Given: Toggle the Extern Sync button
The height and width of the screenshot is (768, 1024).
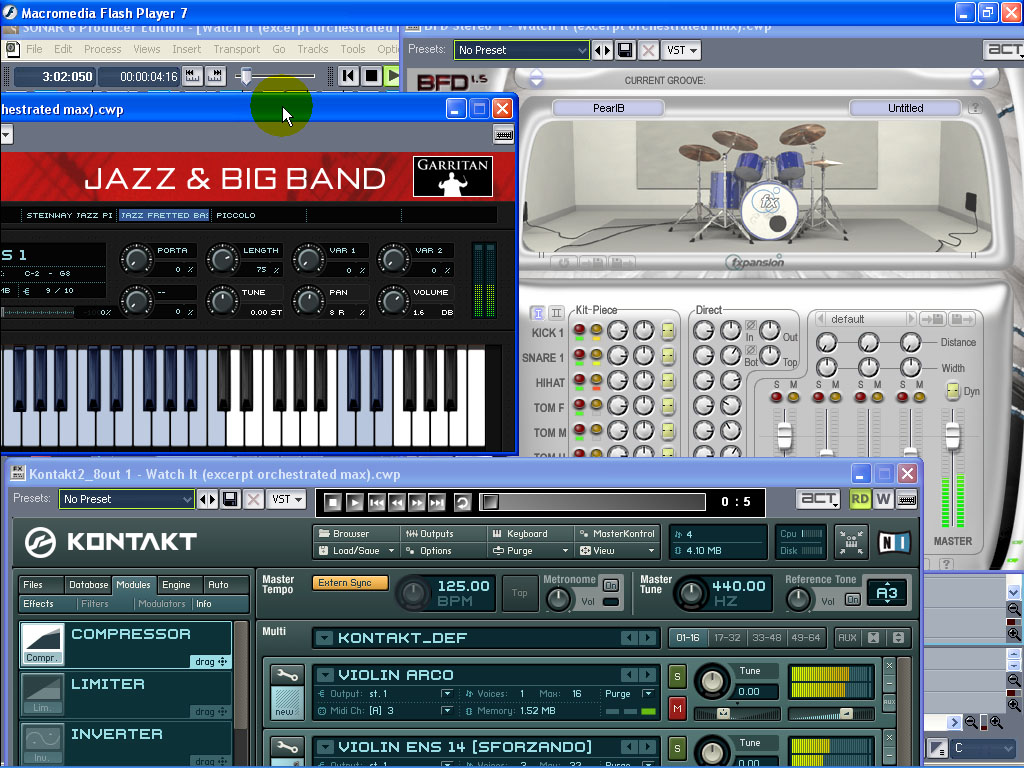Looking at the screenshot, I should click(350, 583).
